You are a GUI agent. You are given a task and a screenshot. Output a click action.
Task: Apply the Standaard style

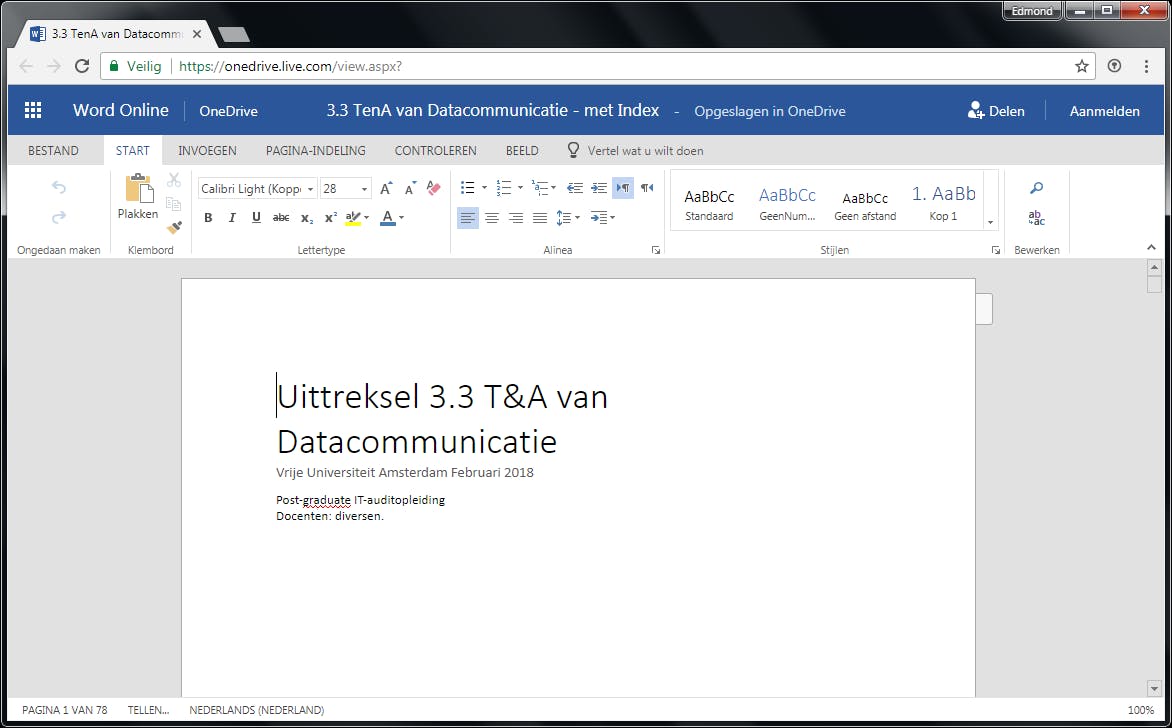pyautogui.click(x=709, y=202)
